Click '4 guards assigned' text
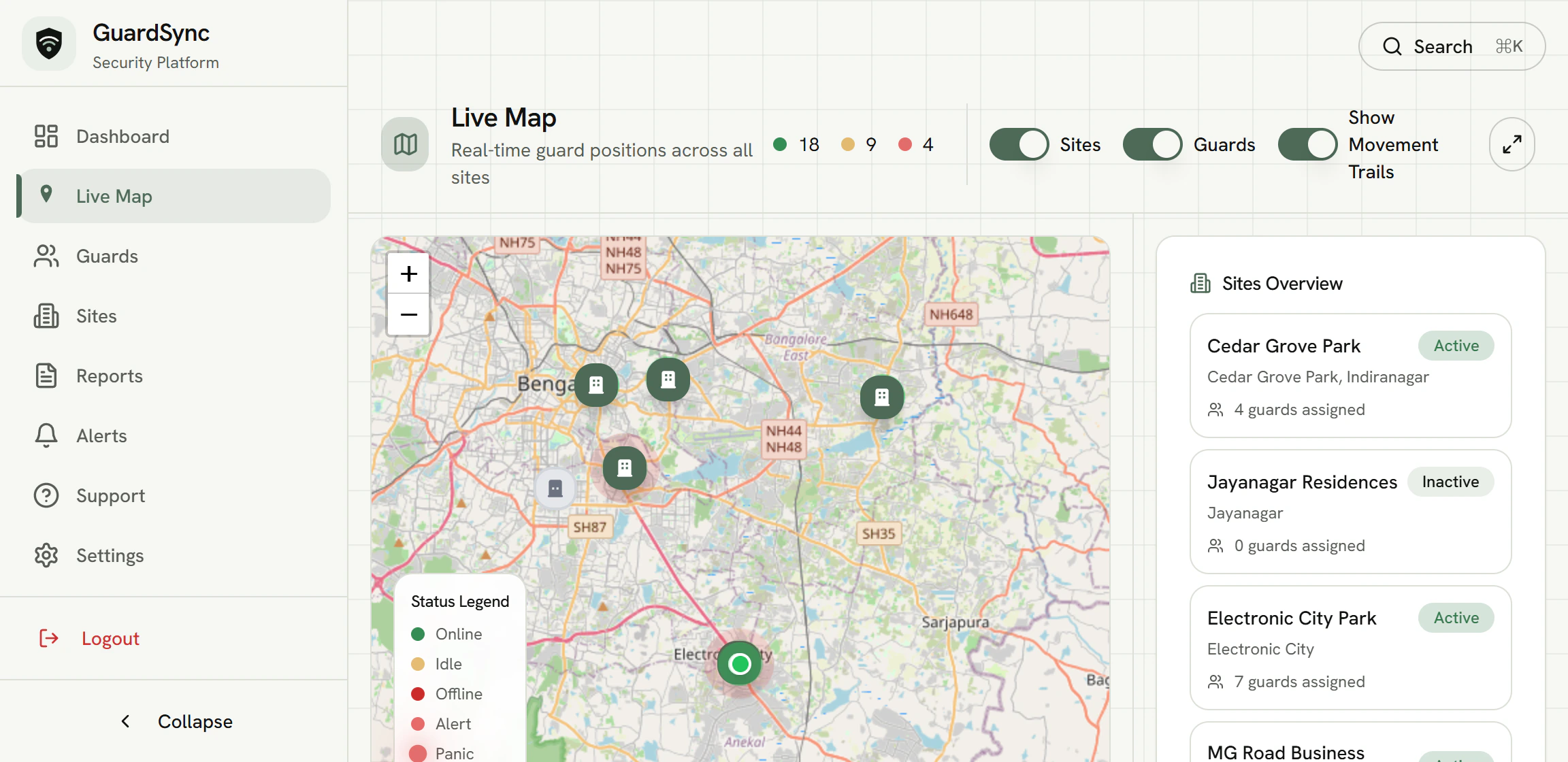The image size is (1568, 762). coord(1299,410)
